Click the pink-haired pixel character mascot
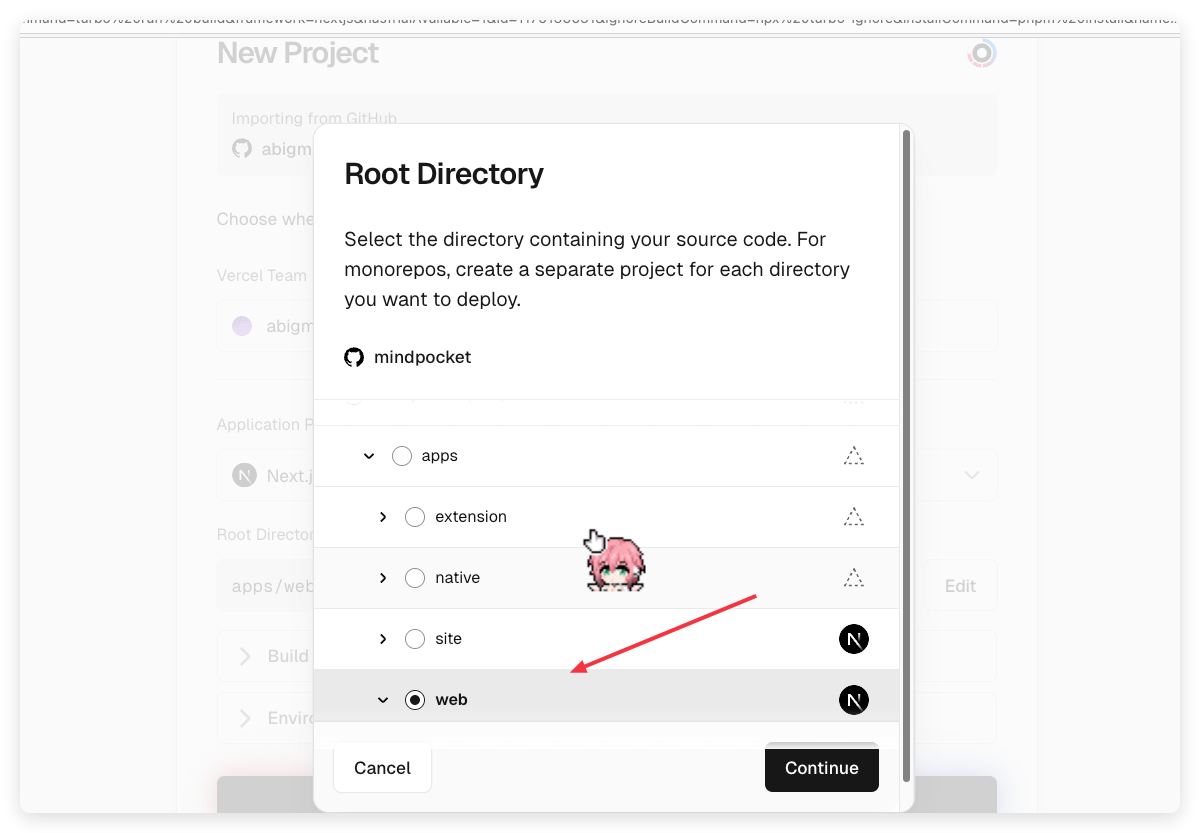This screenshot has width=1200, height=833. [617, 564]
